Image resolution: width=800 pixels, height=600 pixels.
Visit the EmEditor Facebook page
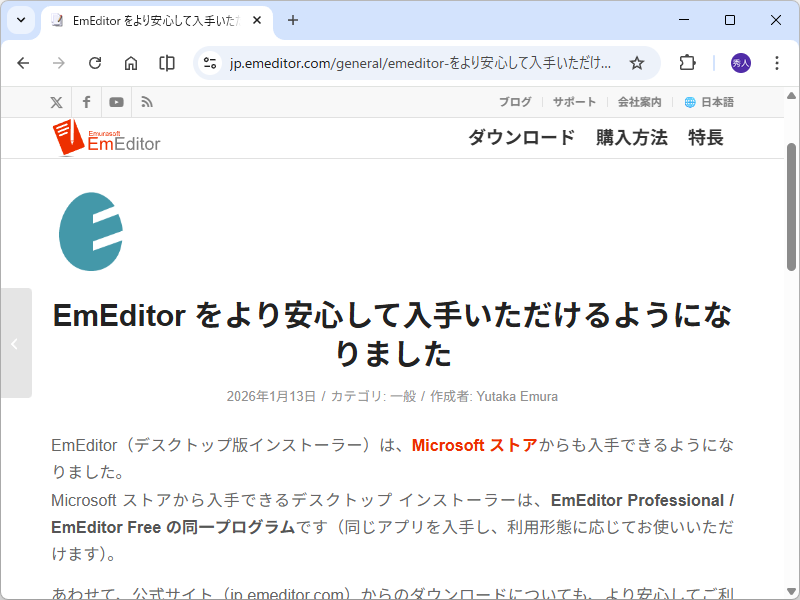(x=87, y=102)
